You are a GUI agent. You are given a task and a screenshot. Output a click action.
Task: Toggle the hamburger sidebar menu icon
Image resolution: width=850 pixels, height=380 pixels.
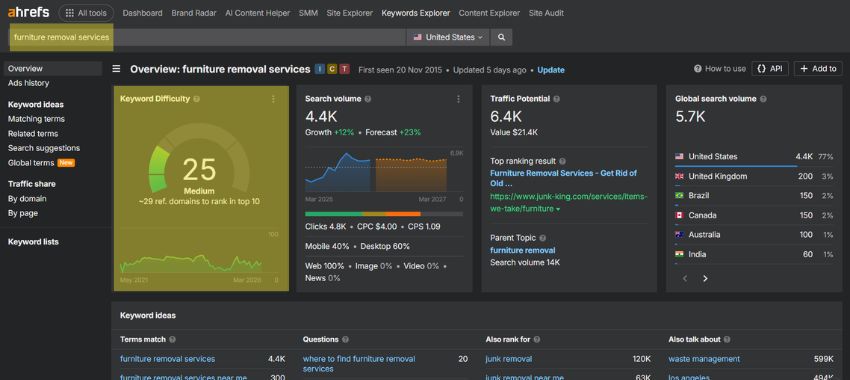tap(116, 69)
